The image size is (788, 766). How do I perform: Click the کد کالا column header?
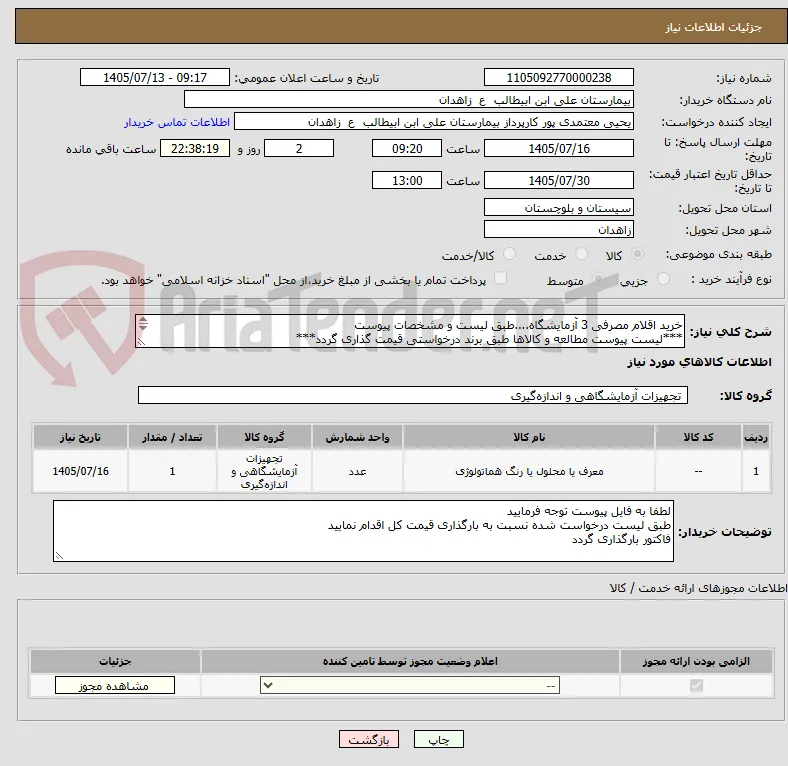point(698,437)
